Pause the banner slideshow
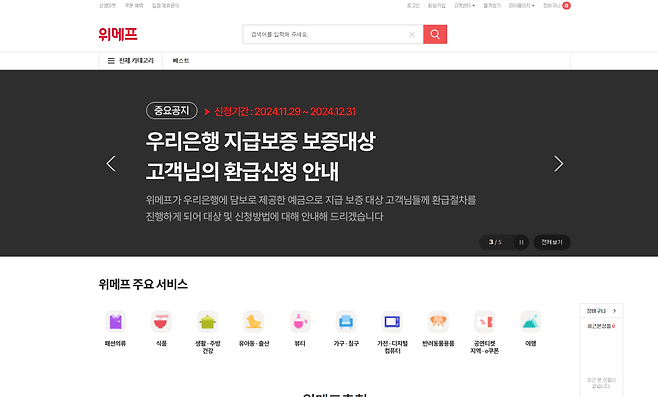The image size is (658, 397). click(521, 242)
